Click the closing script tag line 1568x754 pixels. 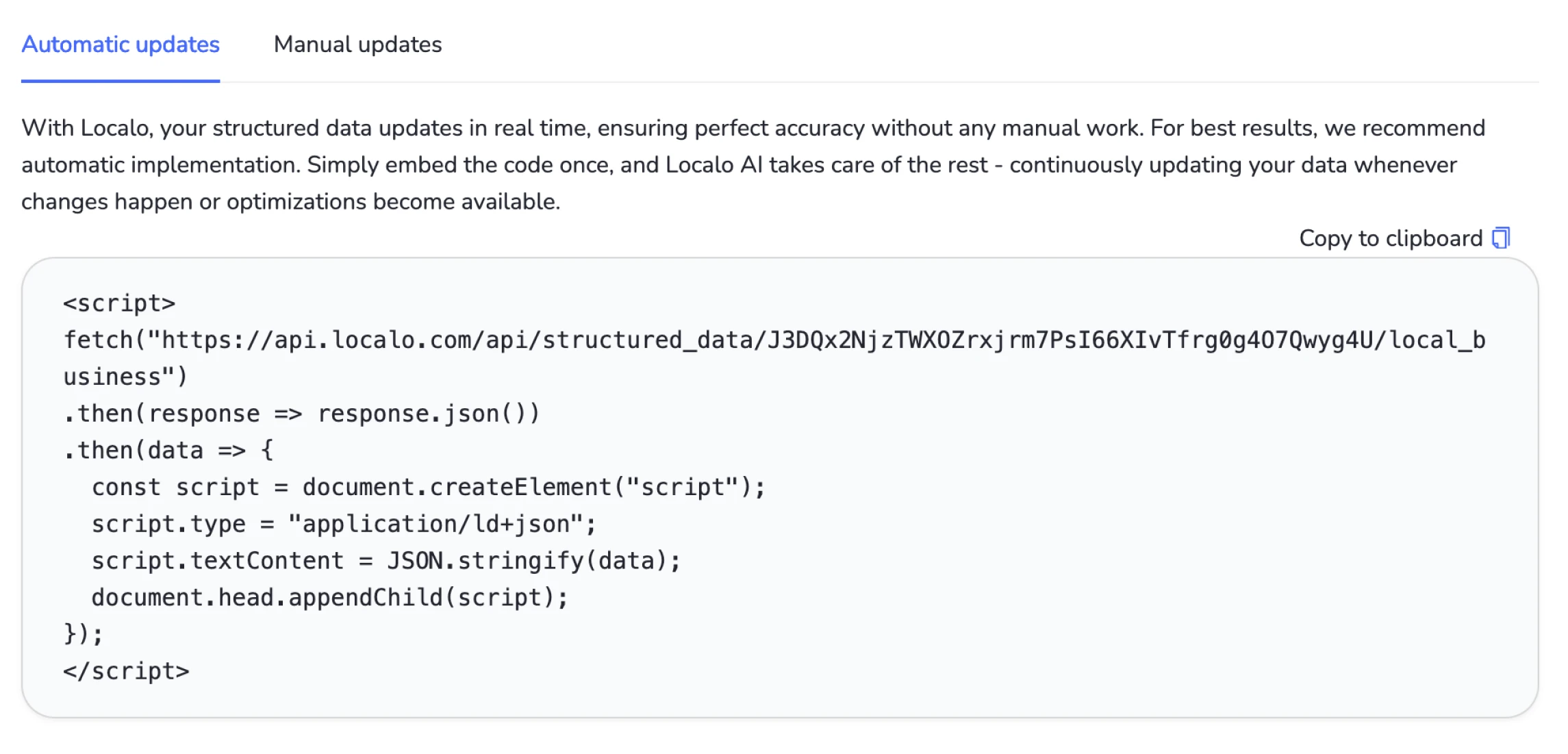pos(126,670)
